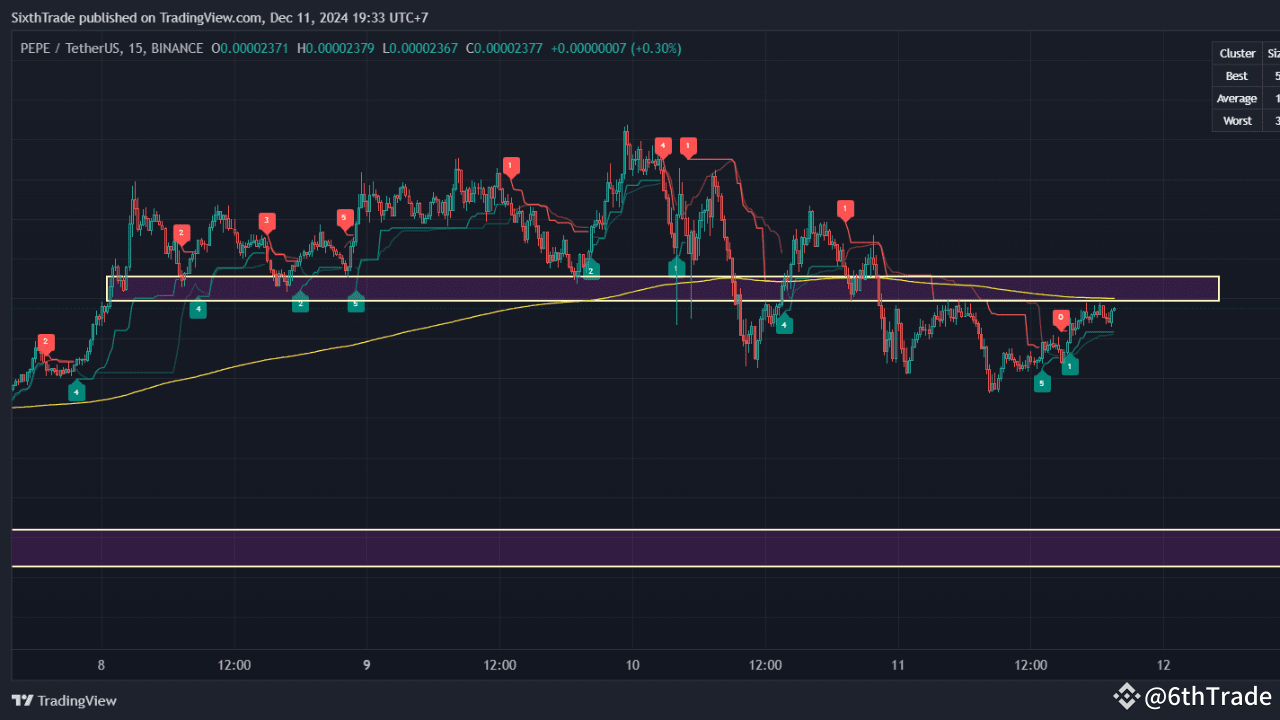Click the @6thTrade diamond watermark icon
1280x720 pixels.
[x=1128, y=694]
